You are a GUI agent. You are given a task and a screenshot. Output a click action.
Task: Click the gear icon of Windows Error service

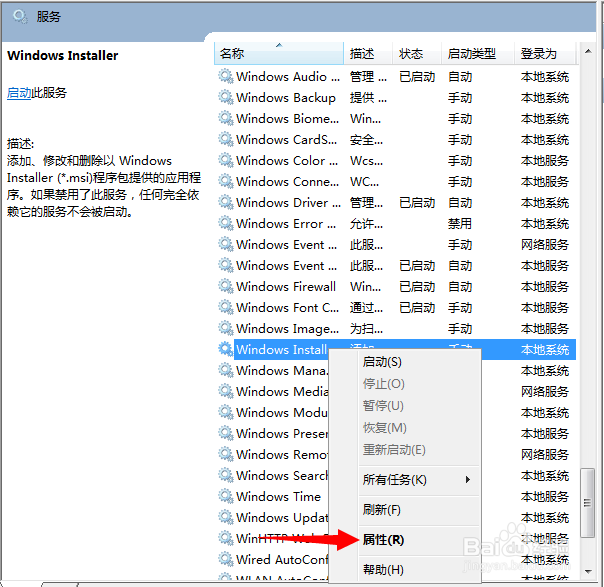coord(226,223)
